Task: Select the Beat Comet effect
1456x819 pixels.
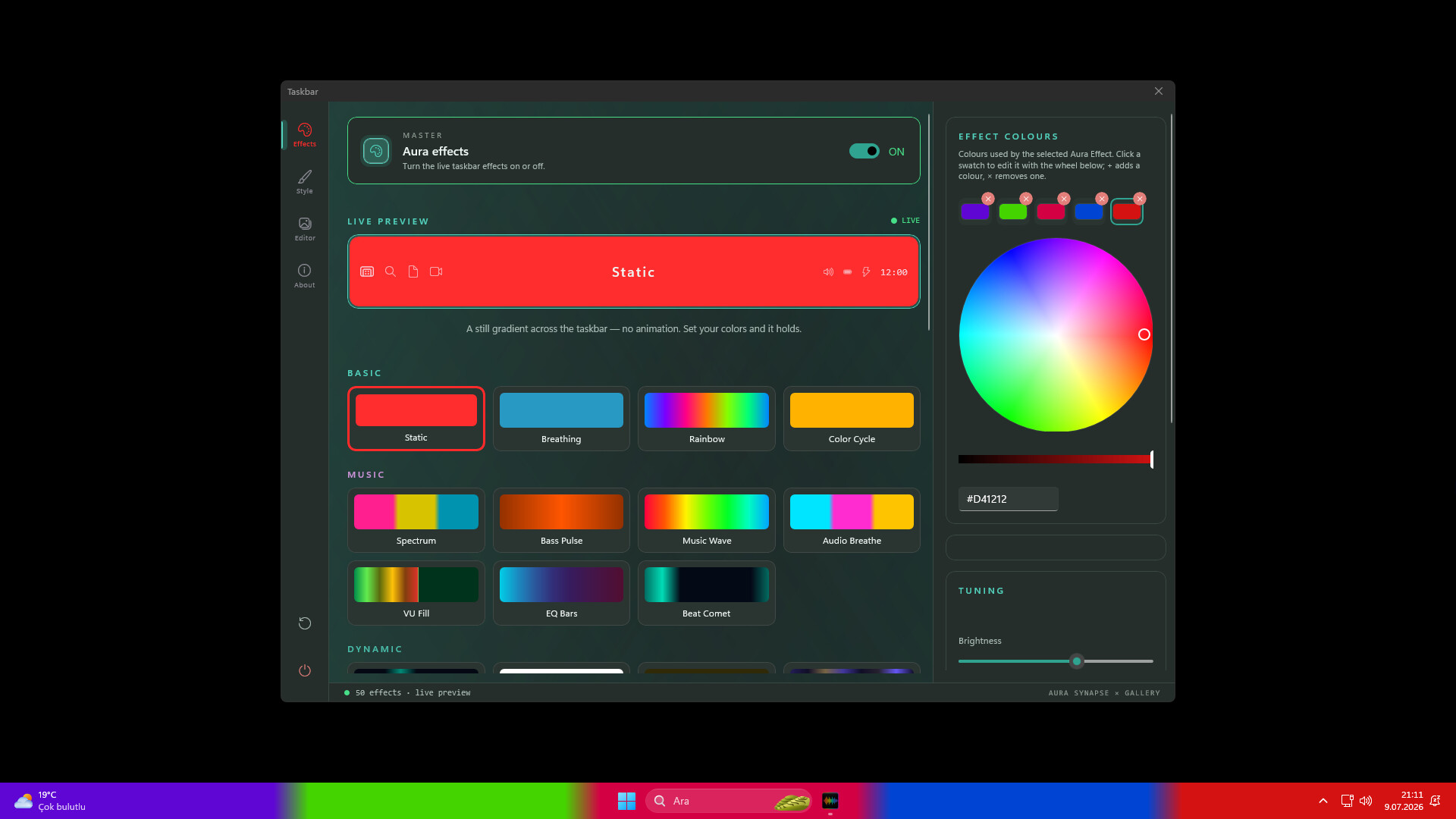Action: 707,593
